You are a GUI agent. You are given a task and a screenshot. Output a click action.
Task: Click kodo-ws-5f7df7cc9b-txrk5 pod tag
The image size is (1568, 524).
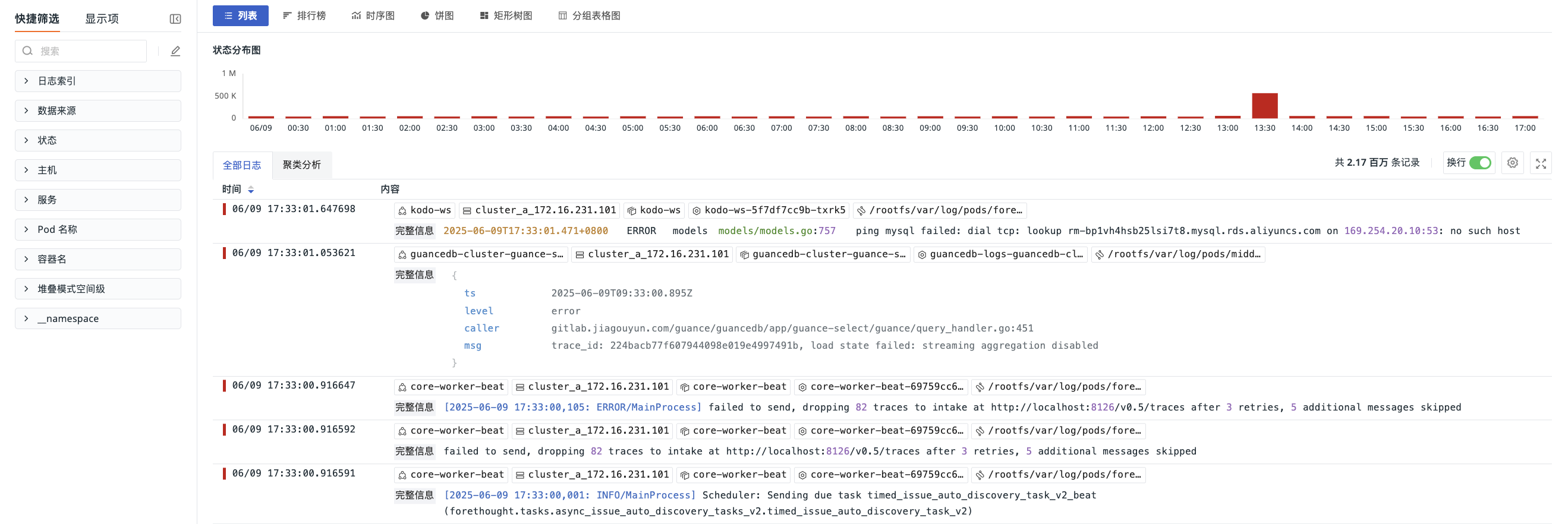(769, 210)
